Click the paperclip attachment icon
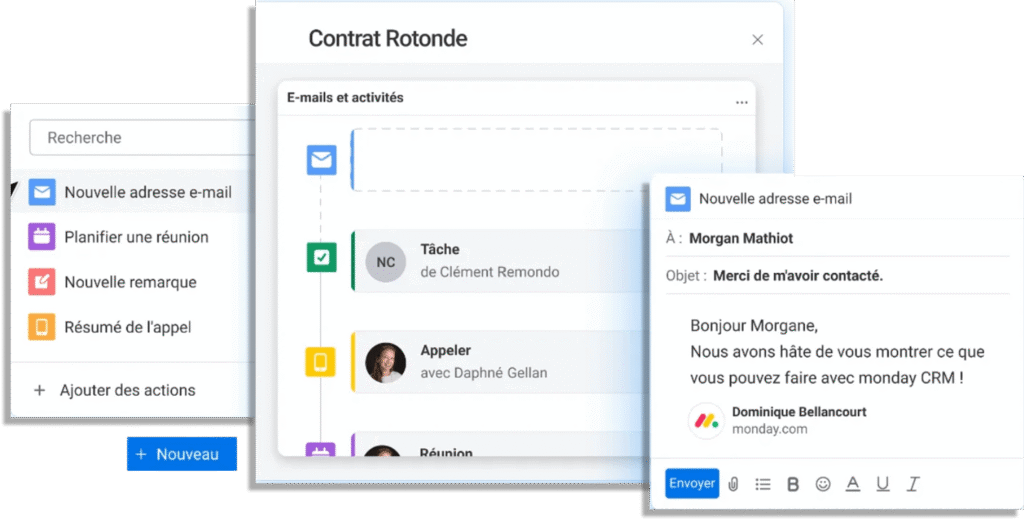 pos(733,484)
